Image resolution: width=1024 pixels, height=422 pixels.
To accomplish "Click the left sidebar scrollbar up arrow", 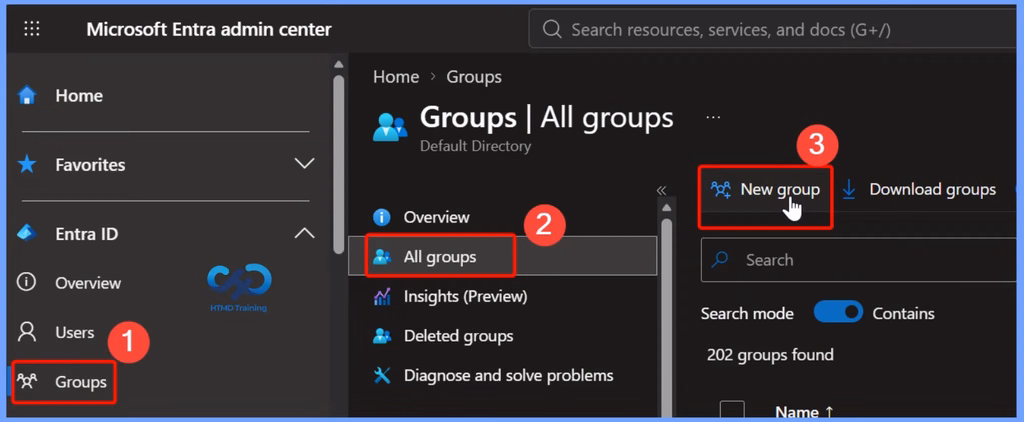I will click(338, 64).
